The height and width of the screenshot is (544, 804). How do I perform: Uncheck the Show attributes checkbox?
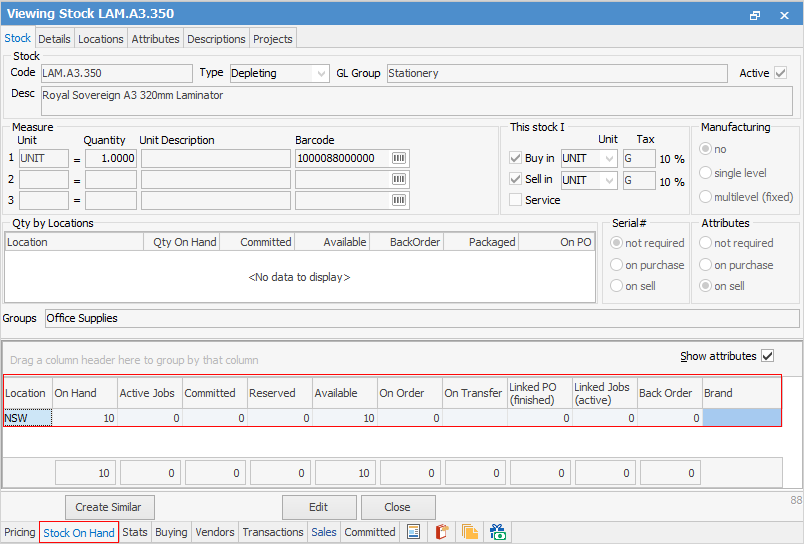[768, 356]
